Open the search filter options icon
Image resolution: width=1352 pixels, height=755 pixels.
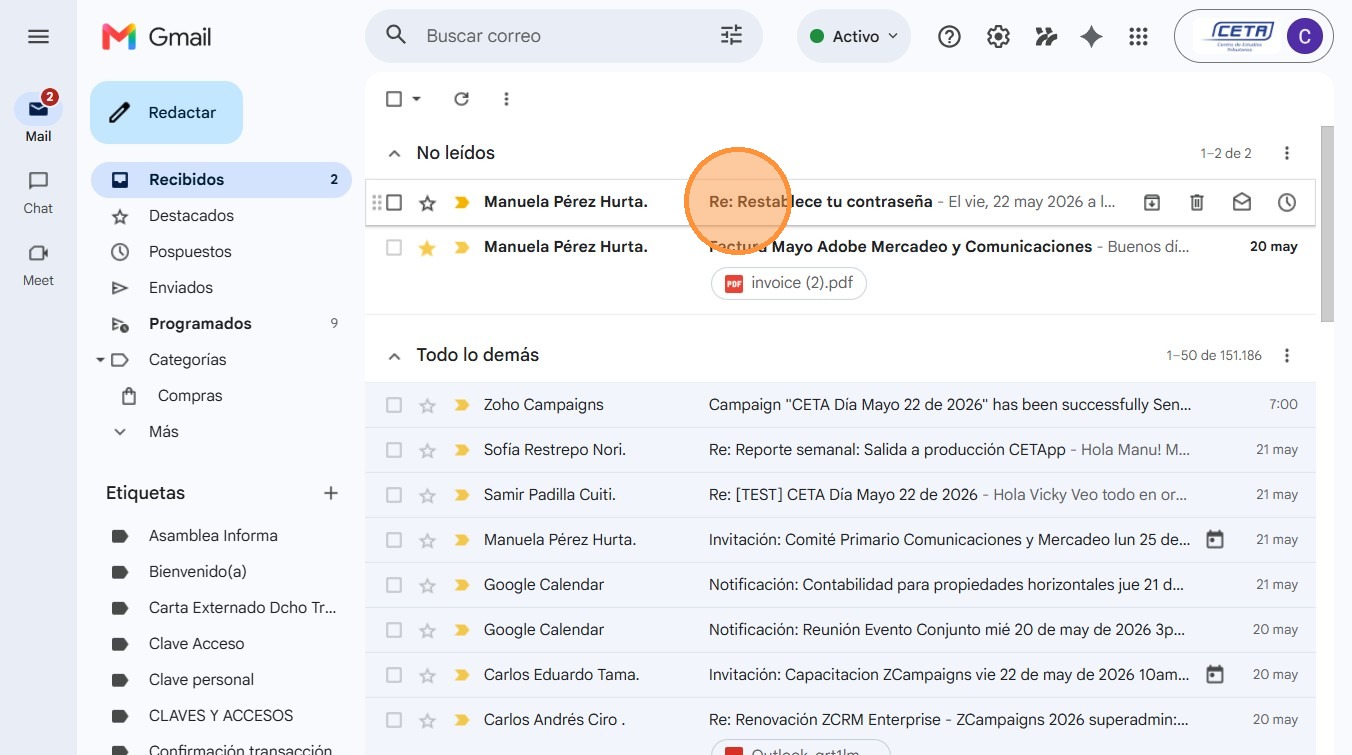coord(732,36)
